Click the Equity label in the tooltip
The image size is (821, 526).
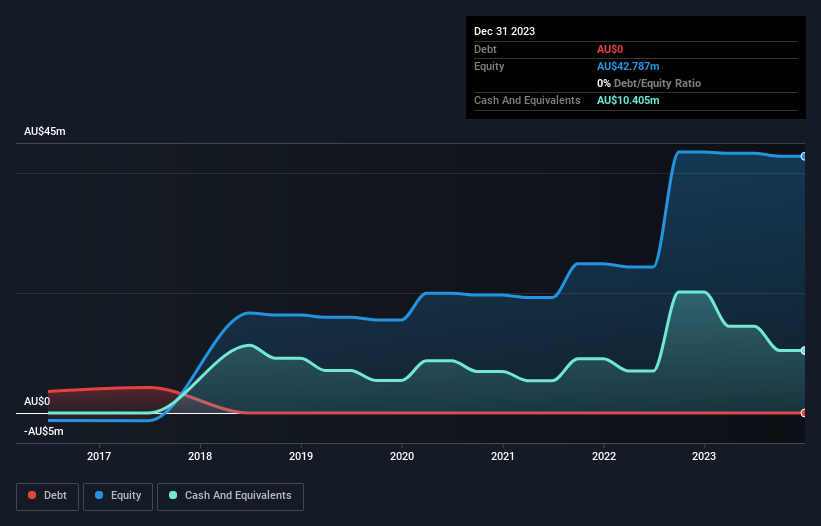click(x=489, y=66)
